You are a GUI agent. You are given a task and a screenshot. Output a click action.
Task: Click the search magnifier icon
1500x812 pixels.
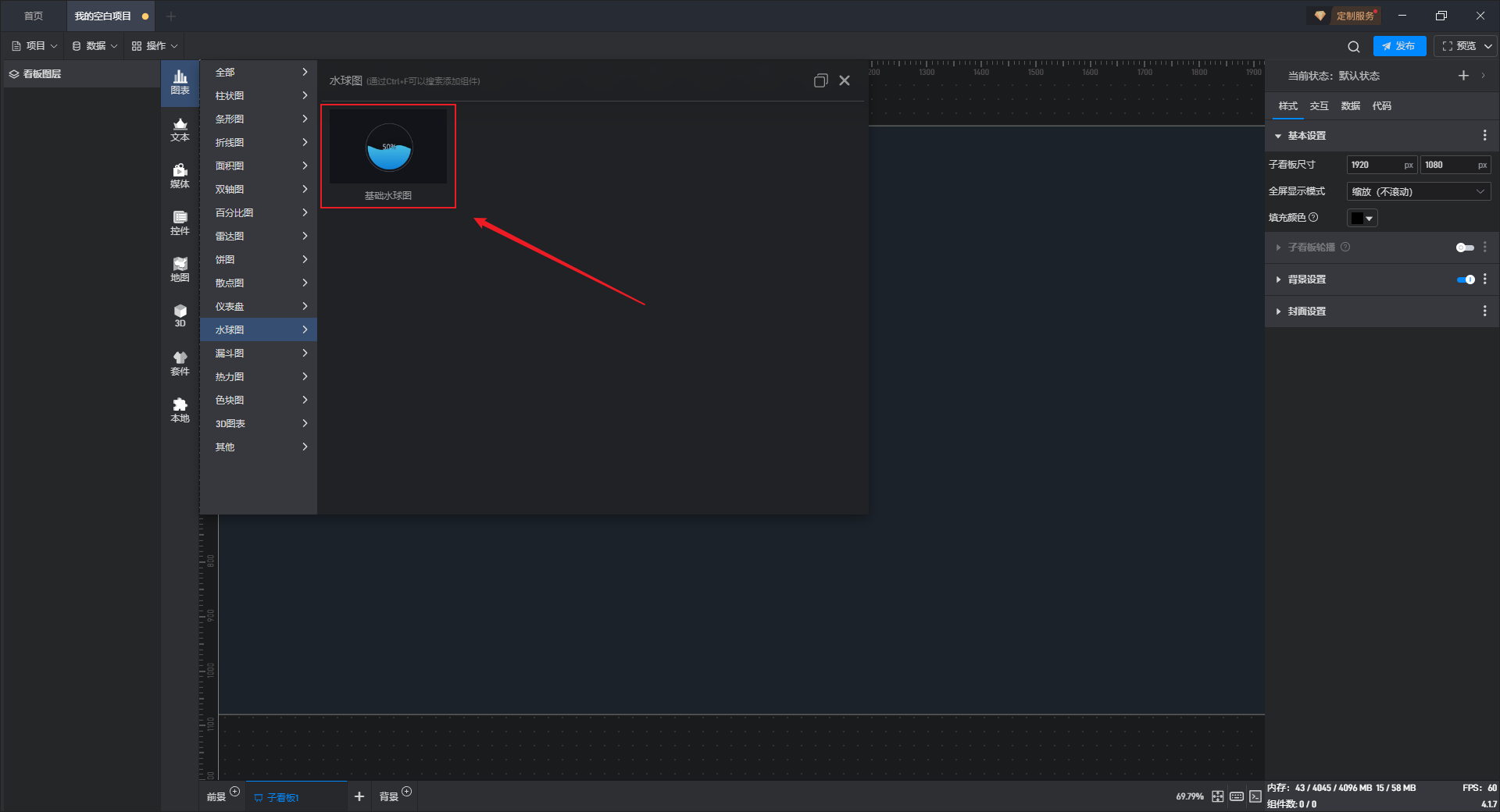(1354, 46)
